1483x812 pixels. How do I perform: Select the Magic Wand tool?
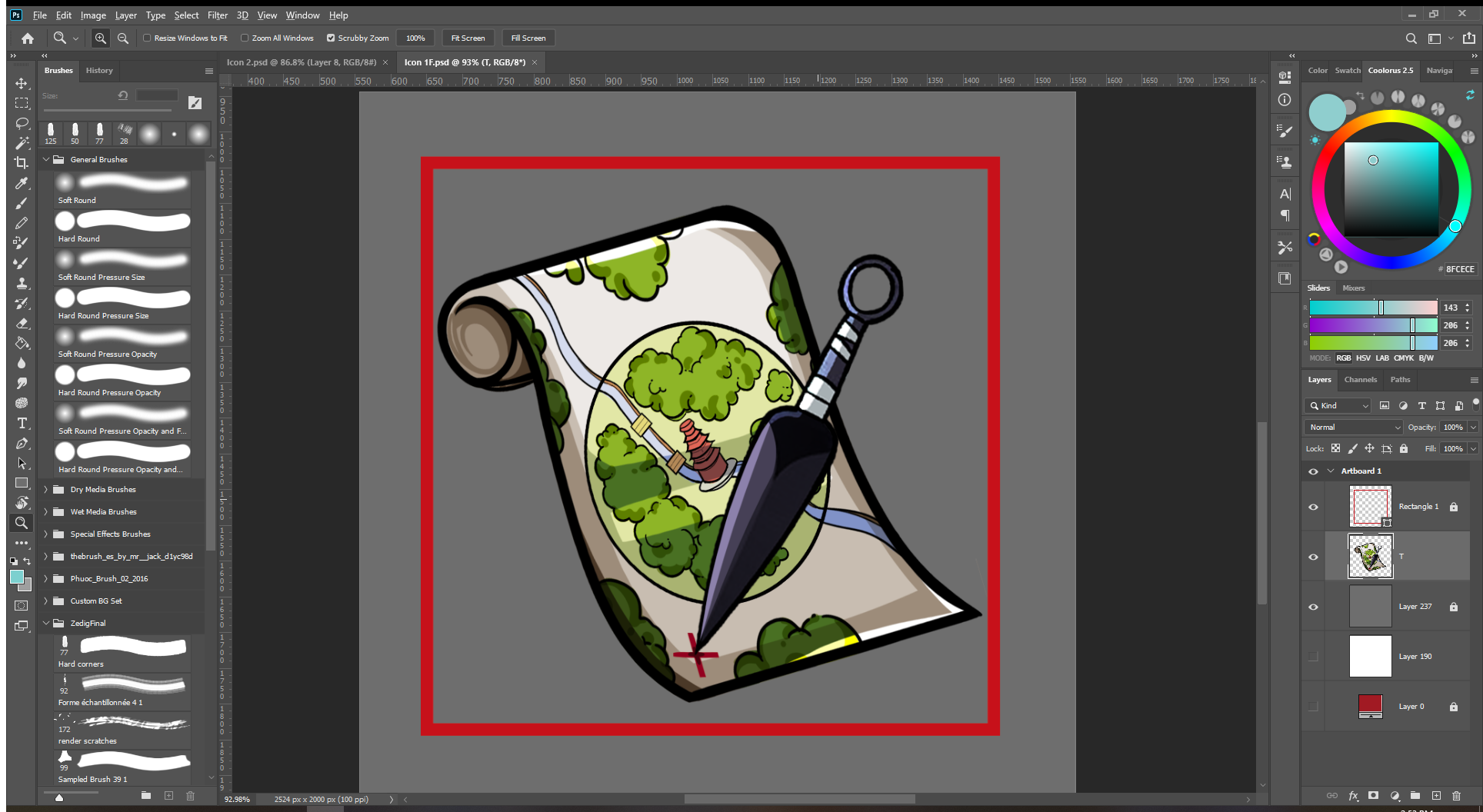(22, 143)
